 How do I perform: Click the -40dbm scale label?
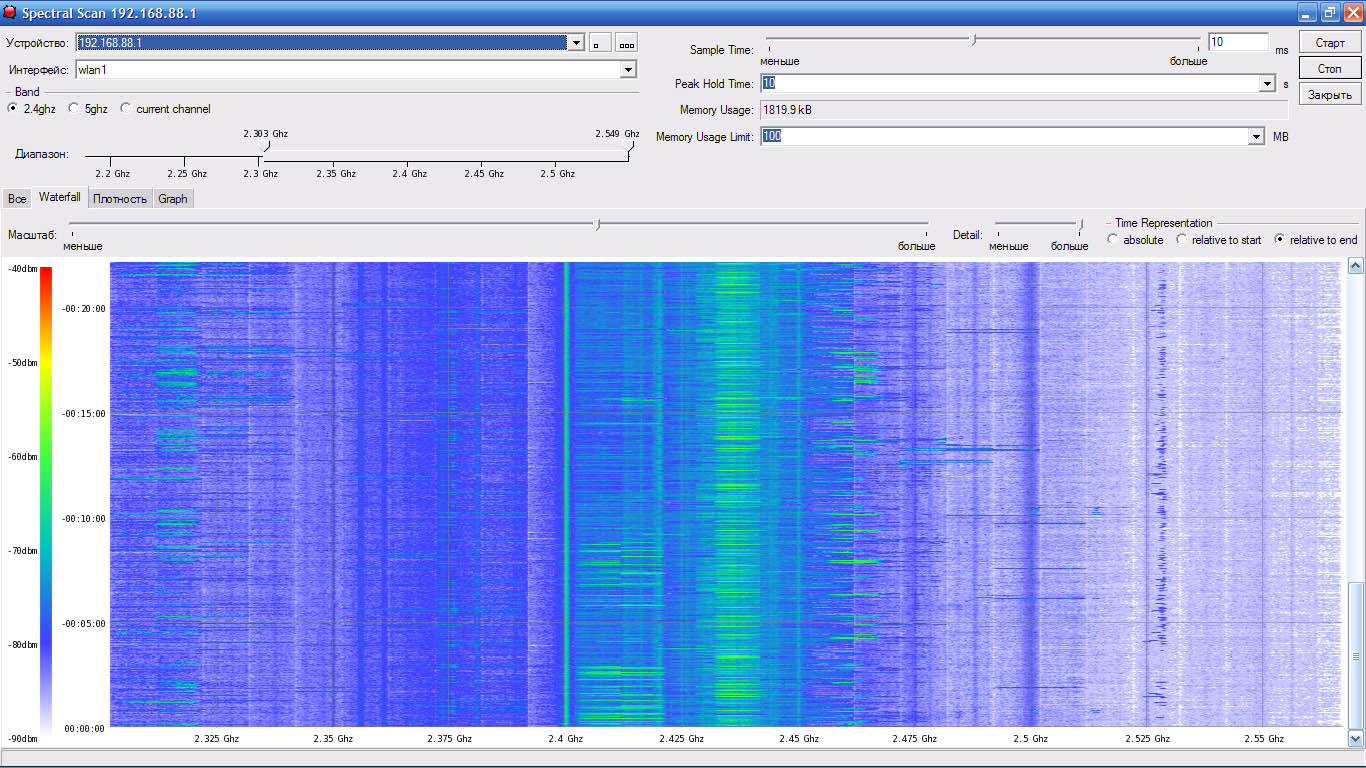tap(21, 269)
